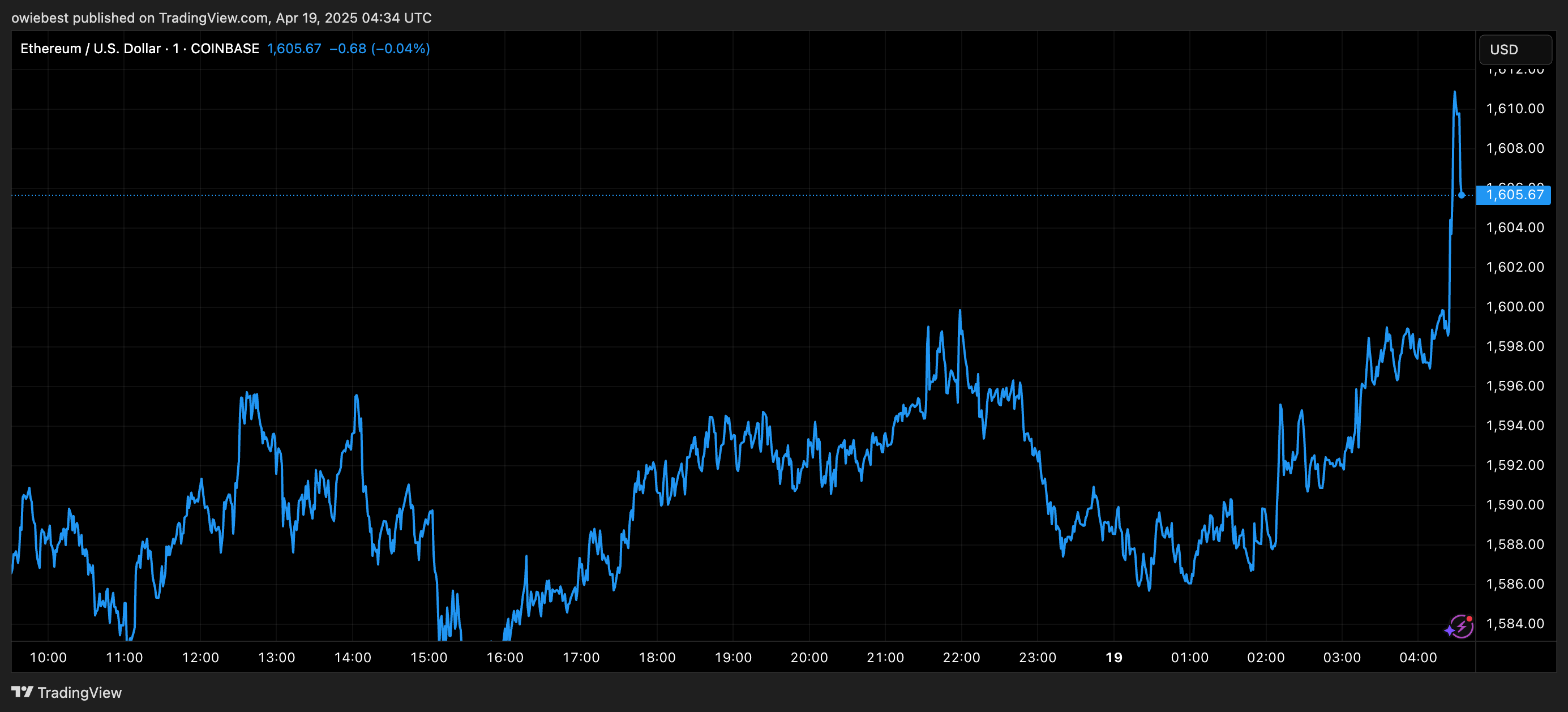Click the TradingView logo icon
The height and width of the screenshot is (712, 1568).
tap(22, 692)
